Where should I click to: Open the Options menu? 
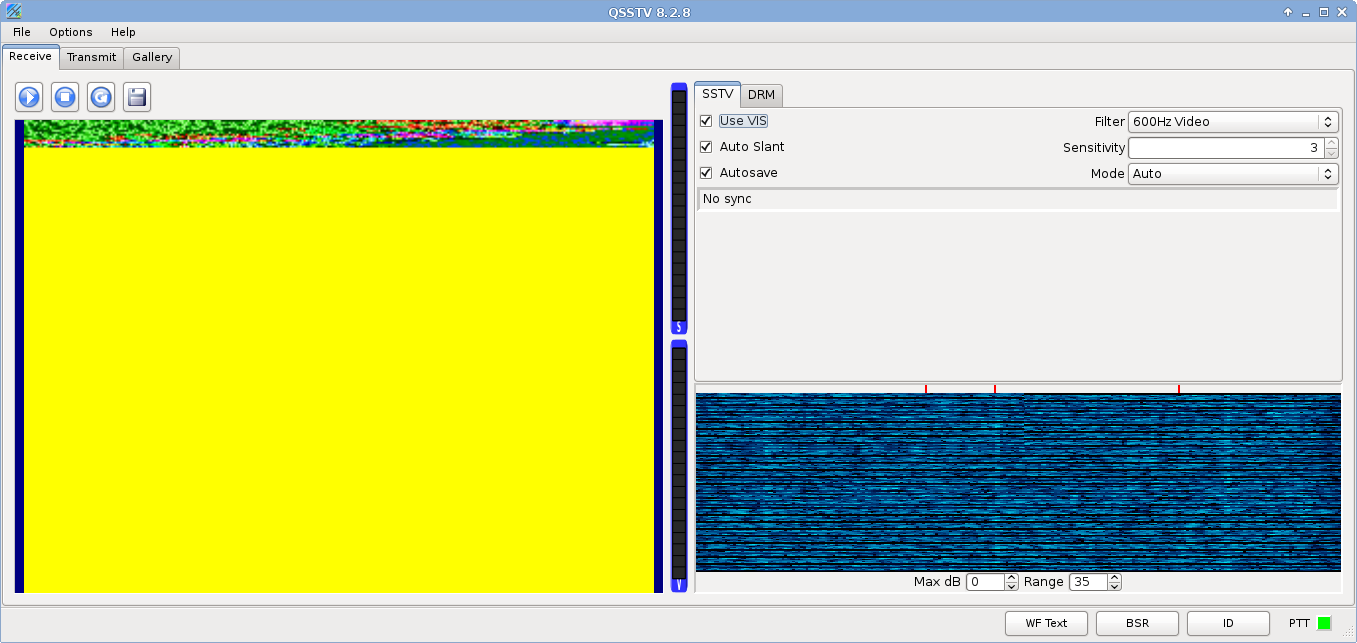pos(71,32)
